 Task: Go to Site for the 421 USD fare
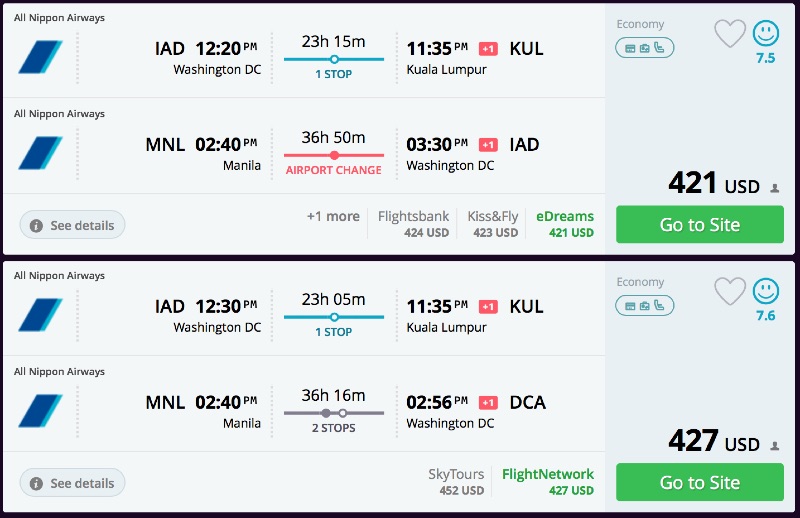point(698,225)
